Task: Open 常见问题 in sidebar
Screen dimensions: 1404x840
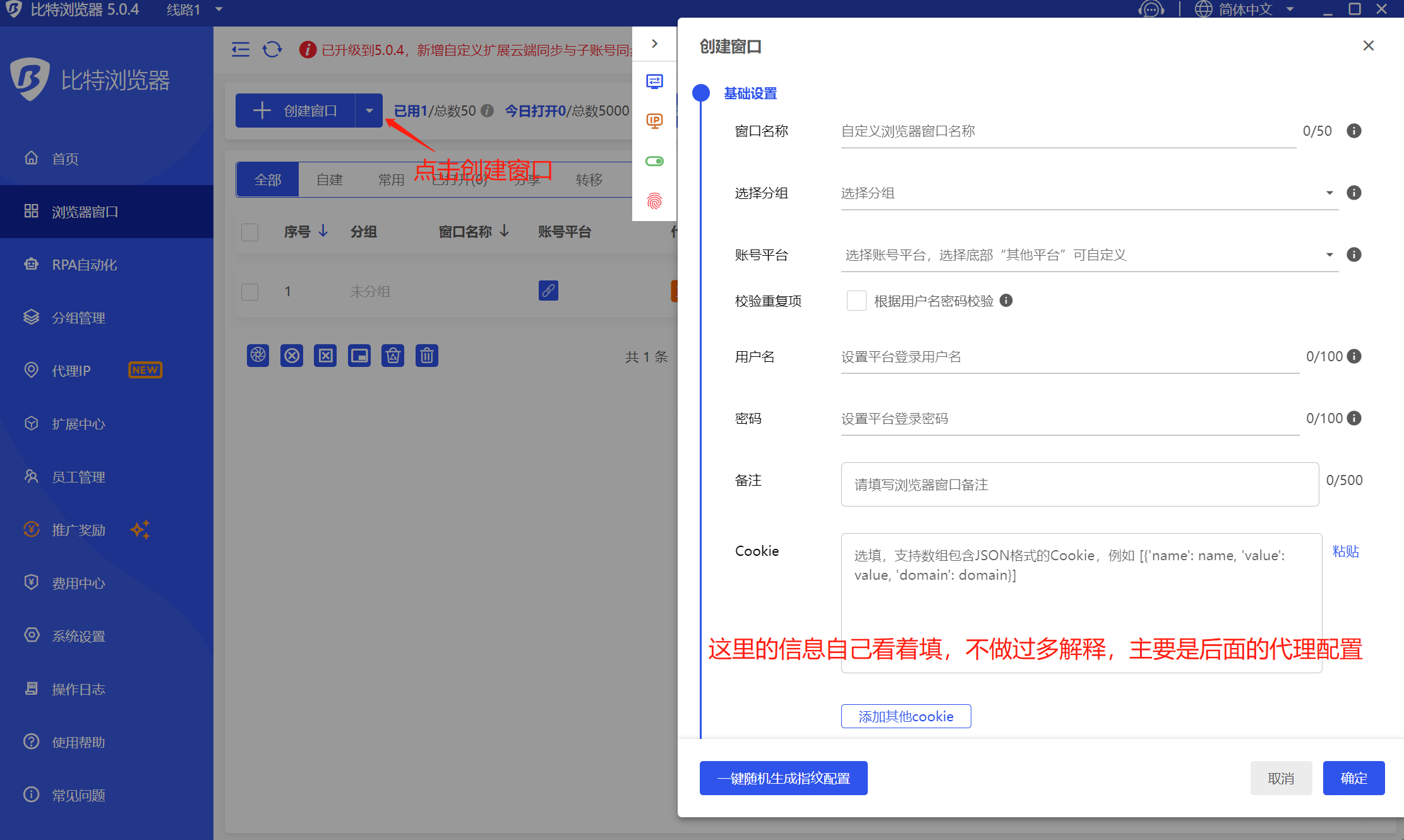Action: [x=107, y=795]
